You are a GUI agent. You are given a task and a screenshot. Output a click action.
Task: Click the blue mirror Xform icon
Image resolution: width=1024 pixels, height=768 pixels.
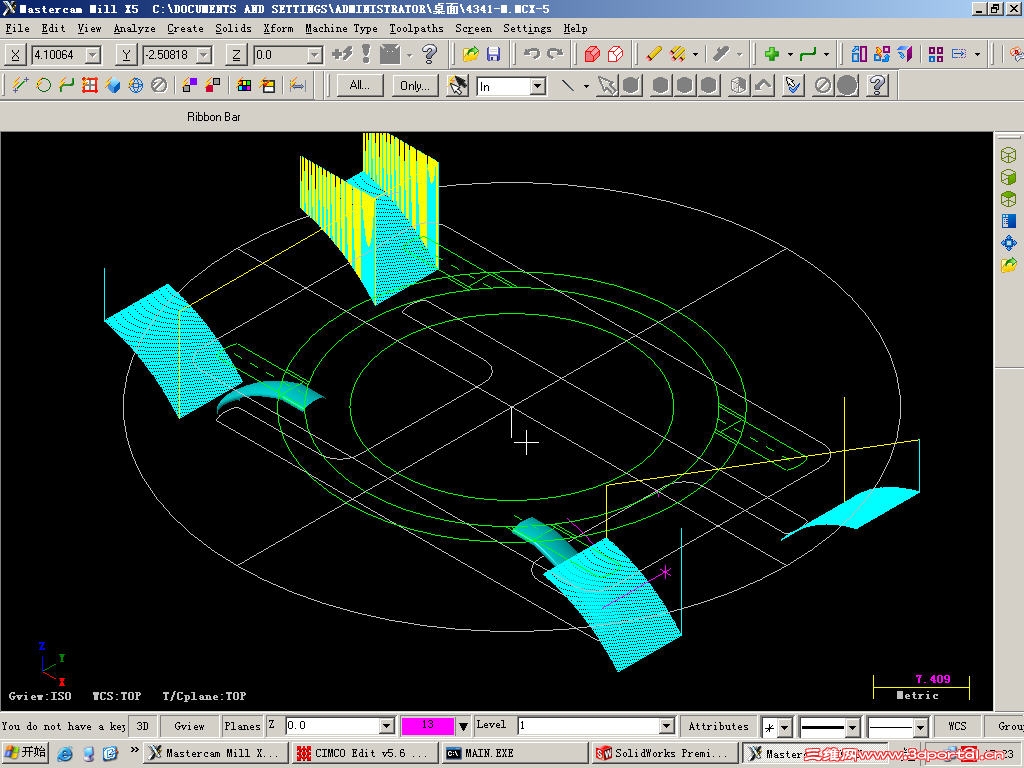[x=905, y=54]
